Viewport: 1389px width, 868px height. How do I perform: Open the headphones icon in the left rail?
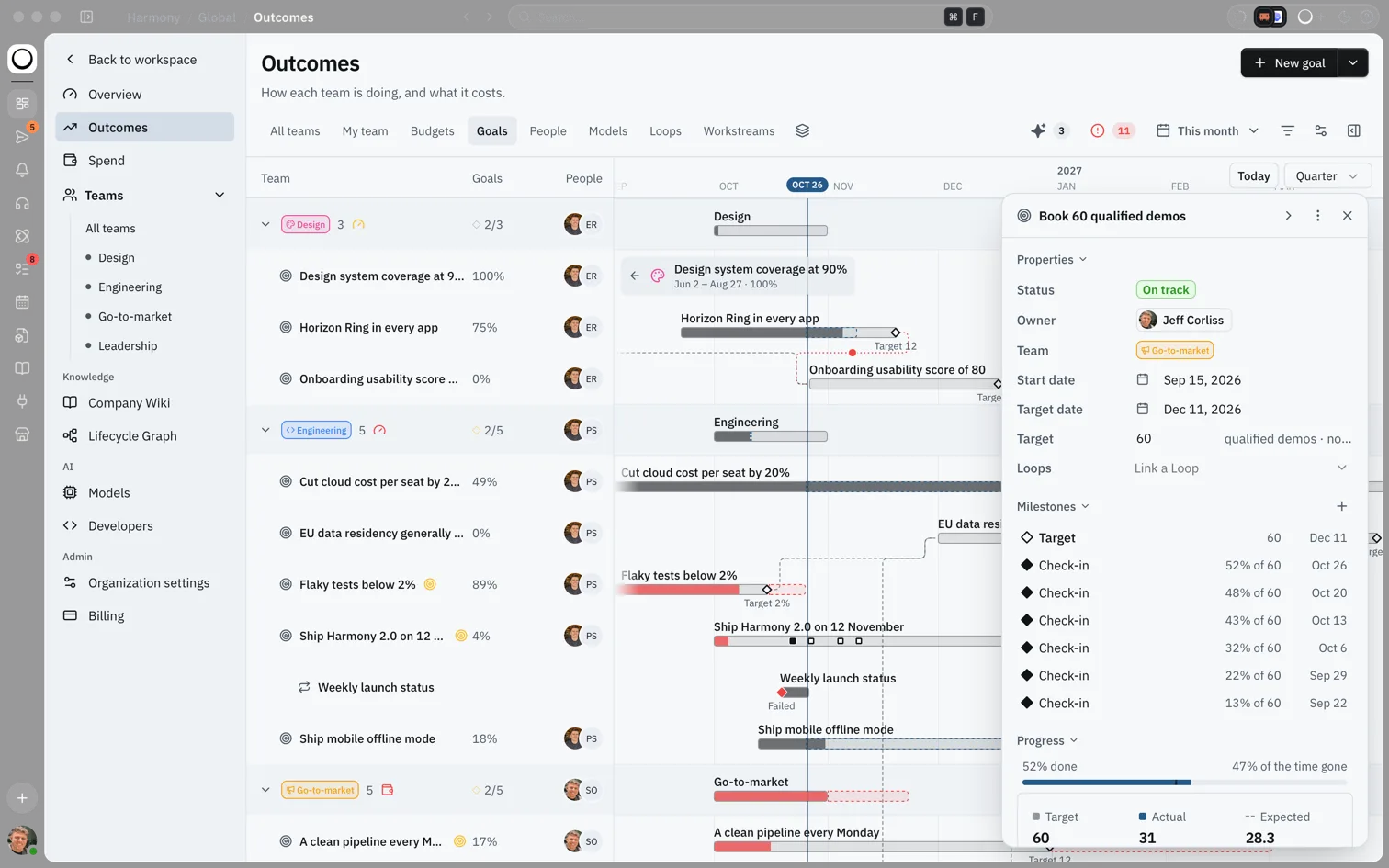click(22, 203)
